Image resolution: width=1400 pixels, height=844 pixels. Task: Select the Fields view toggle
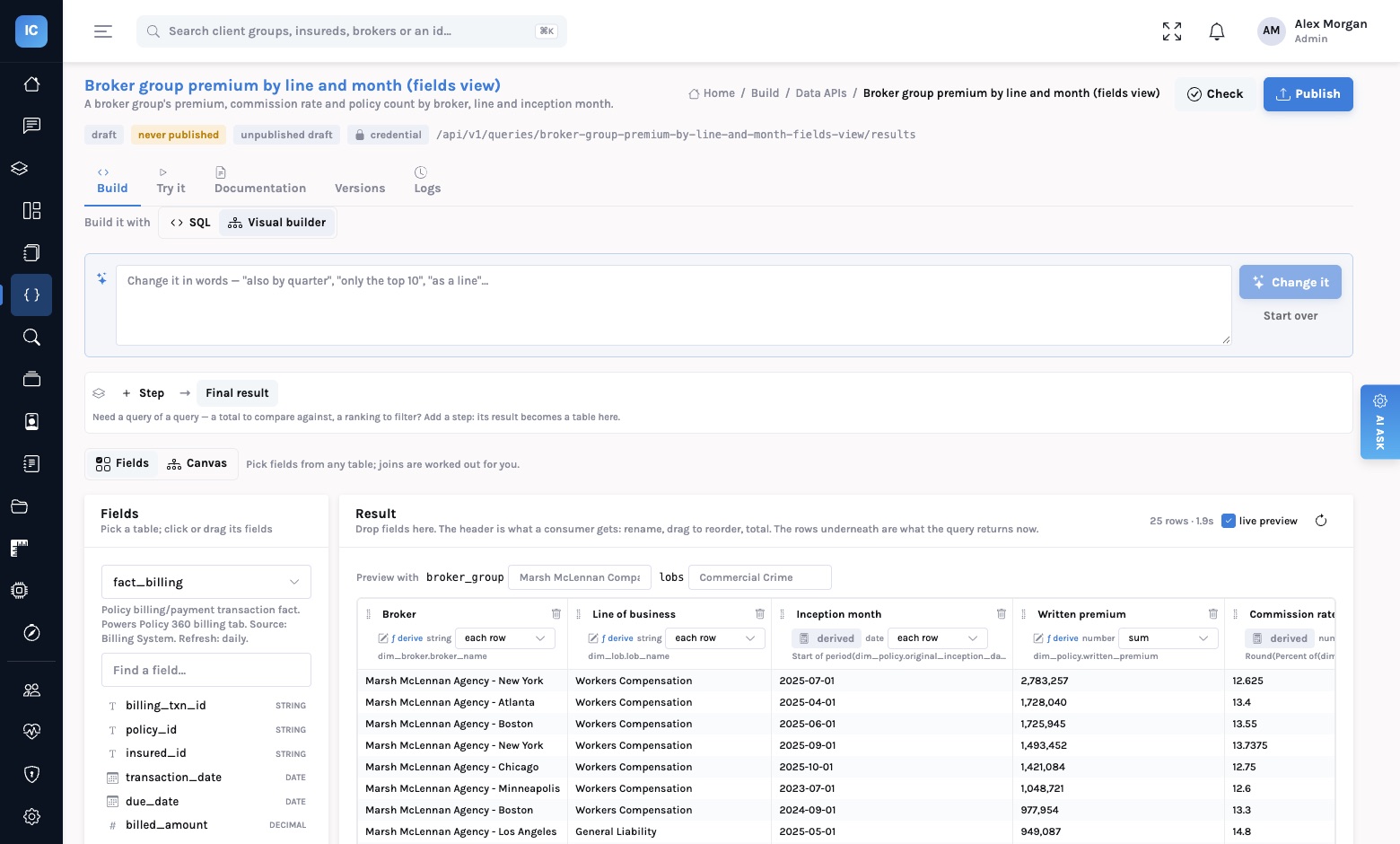122,463
